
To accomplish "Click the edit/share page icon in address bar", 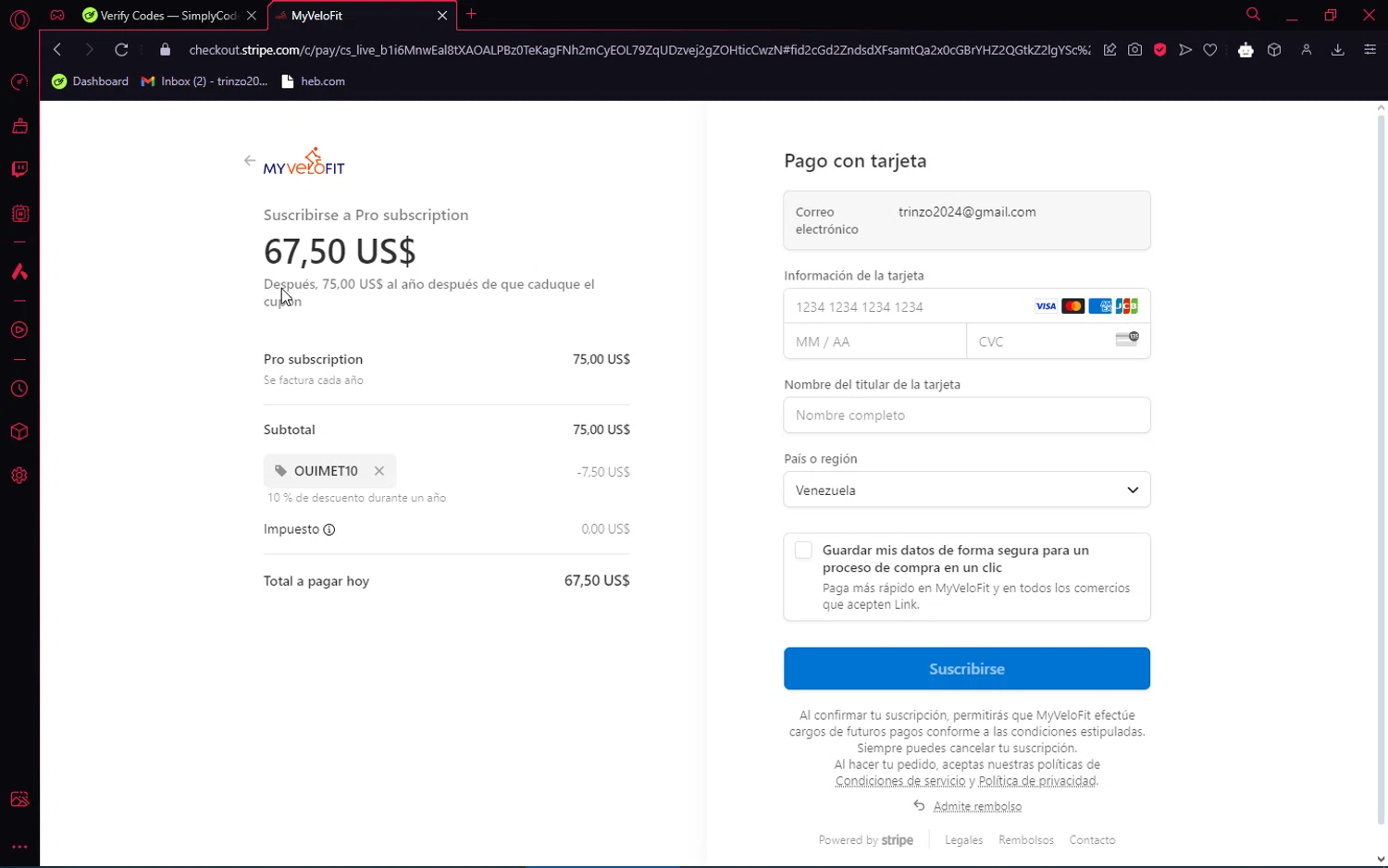I will pos(1109,50).
